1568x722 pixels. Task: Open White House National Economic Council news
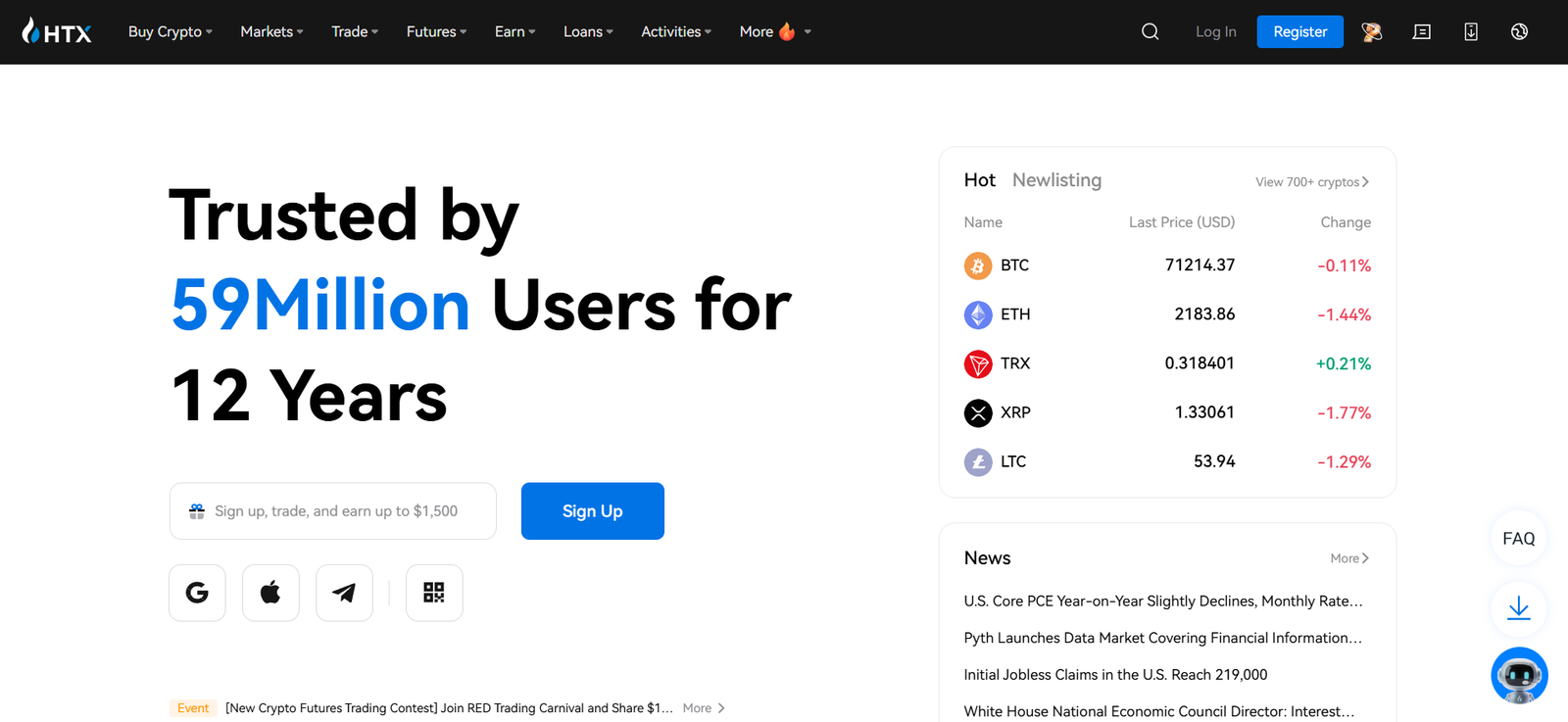pos(1159,712)
